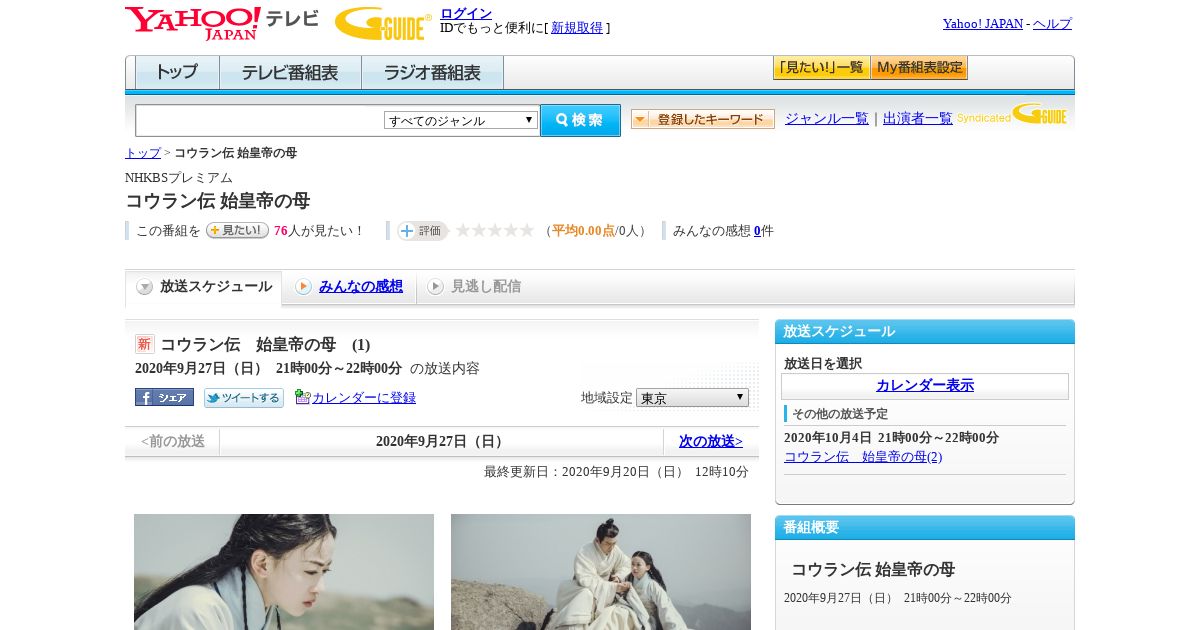Share on Facebook with シェア button
This screenshot has height=630, width=1200.
[164, 397]
